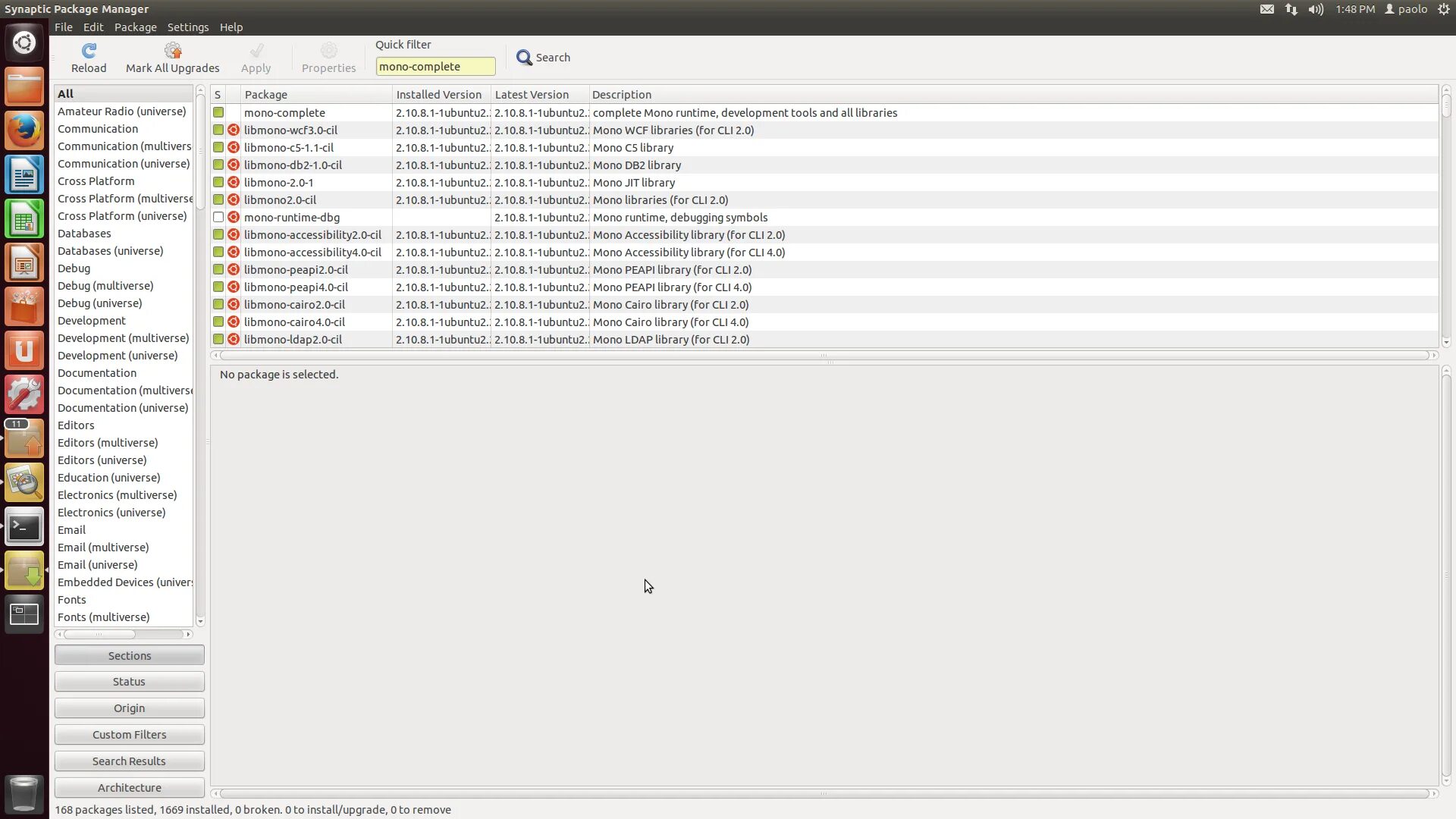Open Trash in the launcher
The width and height of the screenshot is (1456, 819).
coord(24,793)
